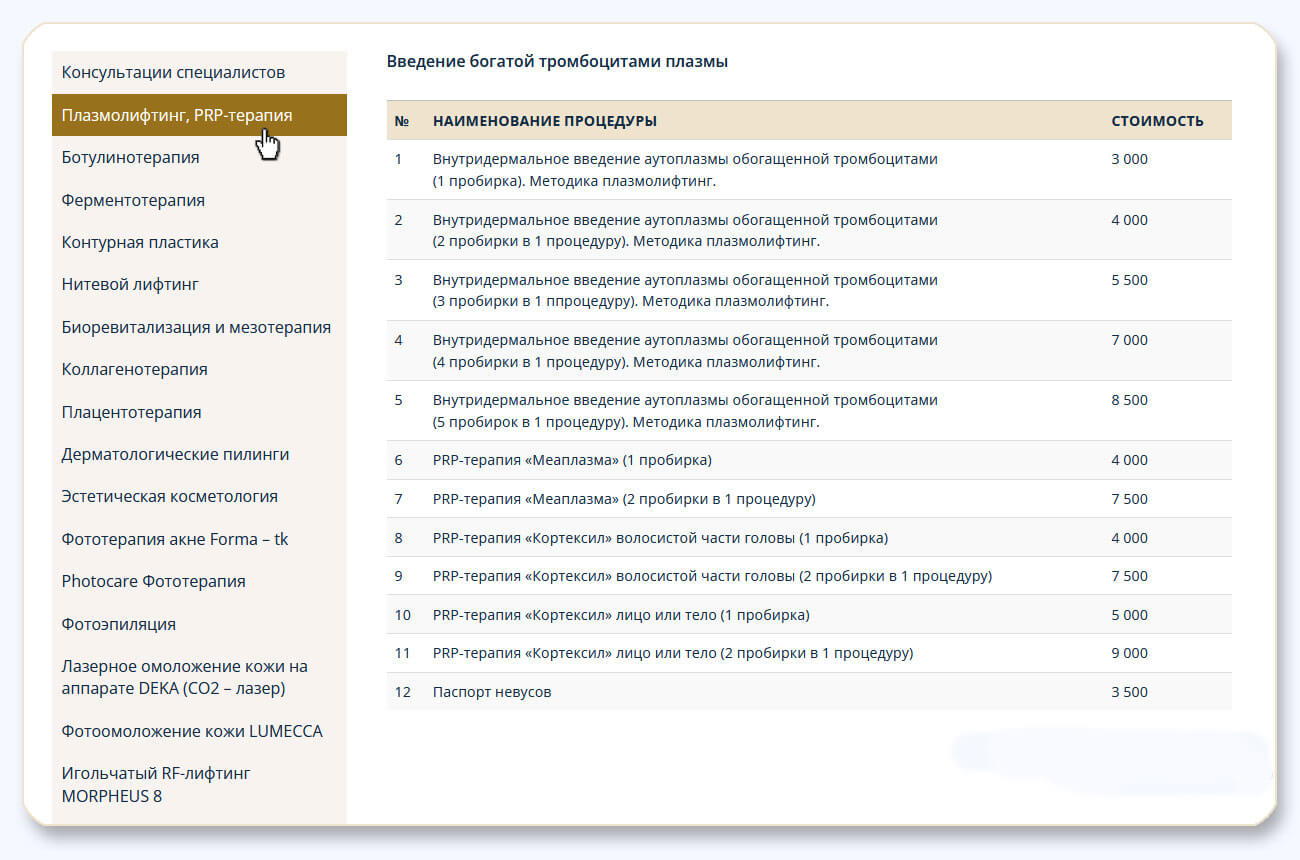Click Photocare Фототерапия link
The height and width of the screenshot is (860, 1300).
(x=153, y=581)
